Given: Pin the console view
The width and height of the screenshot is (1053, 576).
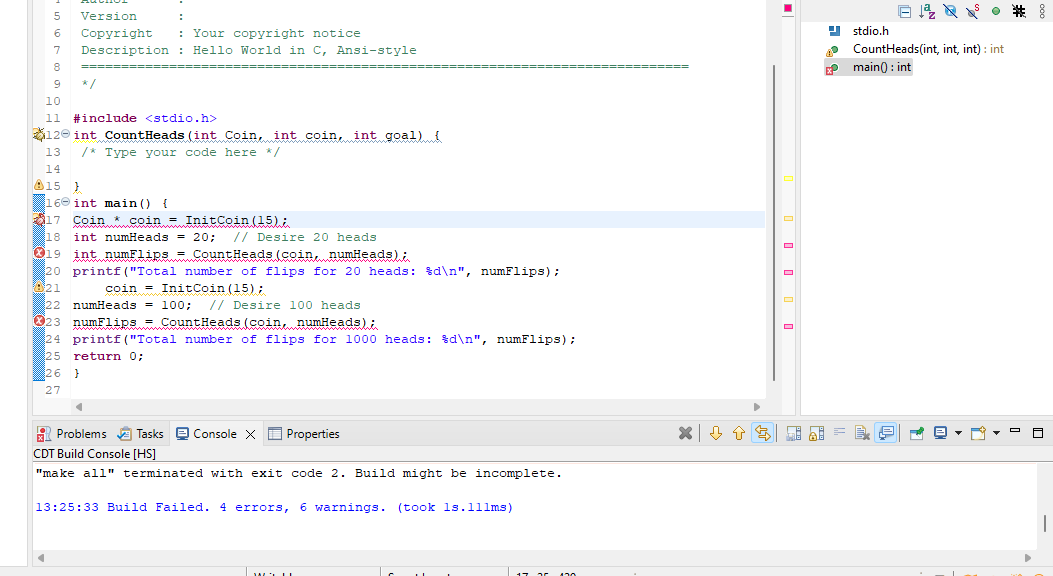Looking at the screenshot, I should (x=917, y=434).
